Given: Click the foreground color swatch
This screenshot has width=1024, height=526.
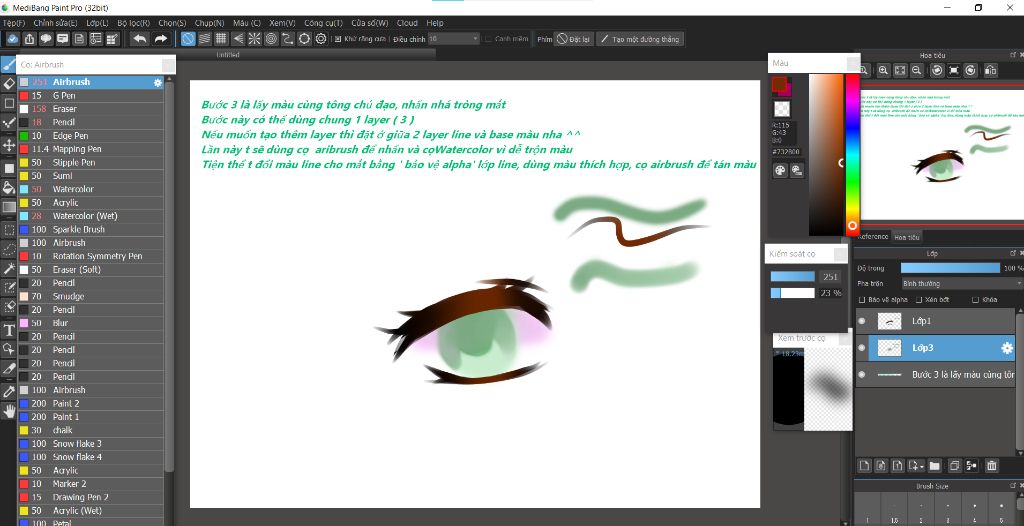Looking at the screenshot, I should click(779, 84).
